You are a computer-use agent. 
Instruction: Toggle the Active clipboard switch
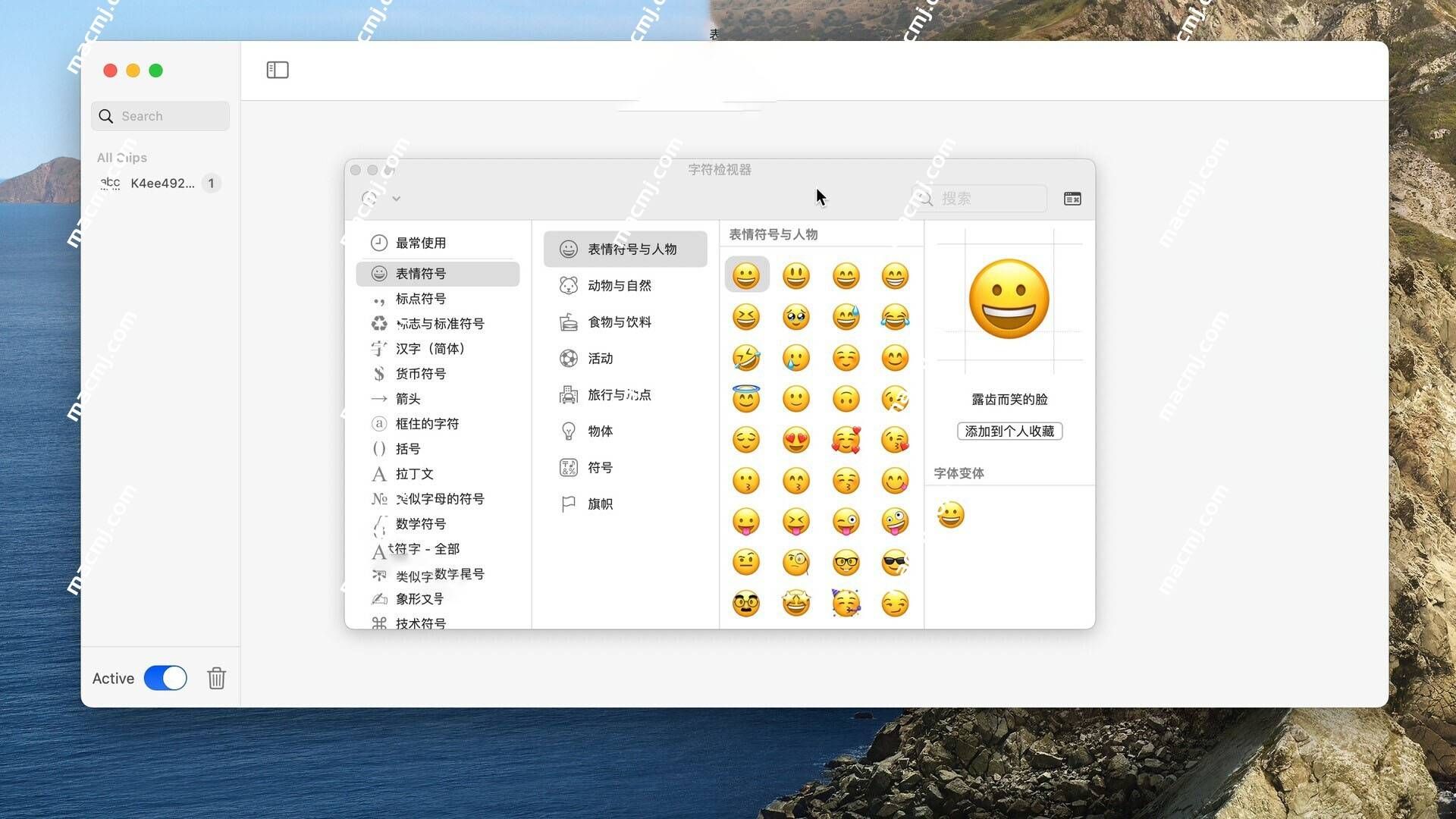166,679
